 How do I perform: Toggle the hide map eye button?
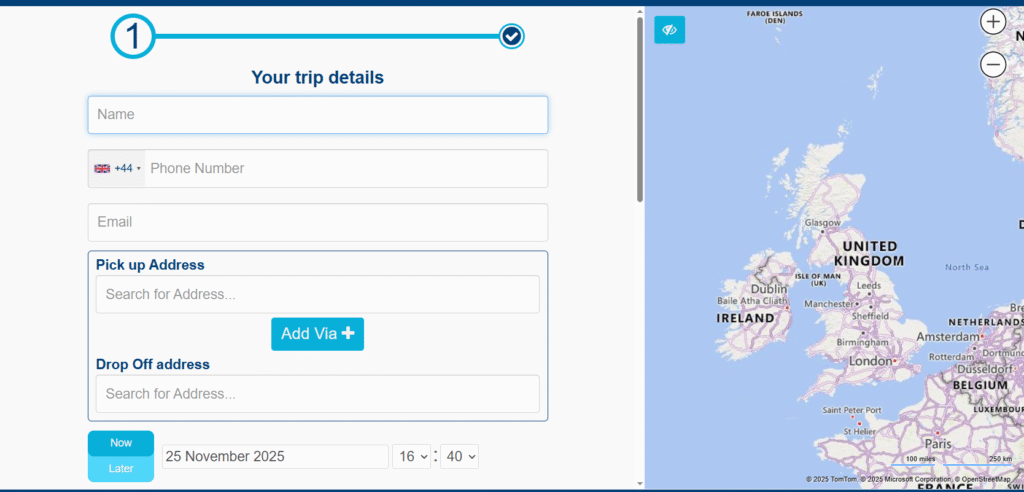[669, 30]
